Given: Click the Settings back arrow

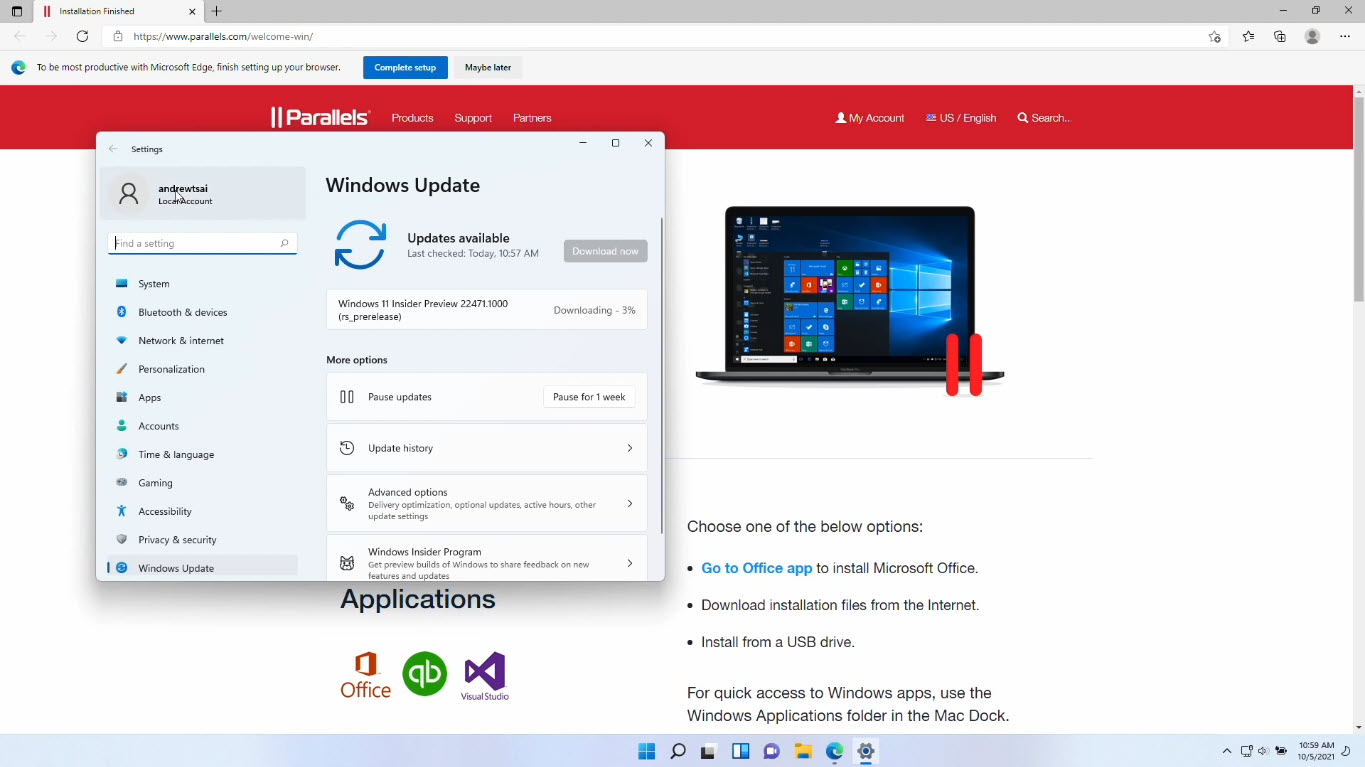Looking at the screenshot, I should click(113, 149).
